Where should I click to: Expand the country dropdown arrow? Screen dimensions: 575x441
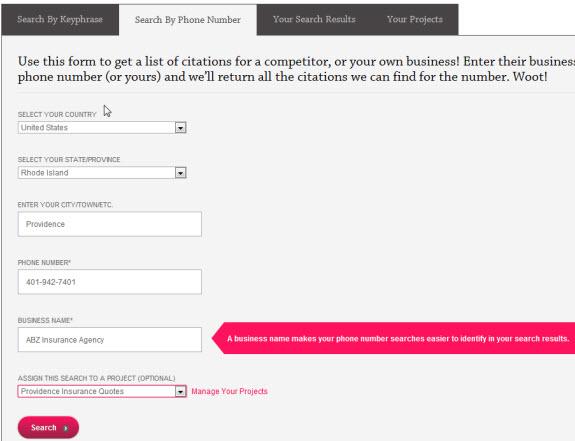coord(180,128)
